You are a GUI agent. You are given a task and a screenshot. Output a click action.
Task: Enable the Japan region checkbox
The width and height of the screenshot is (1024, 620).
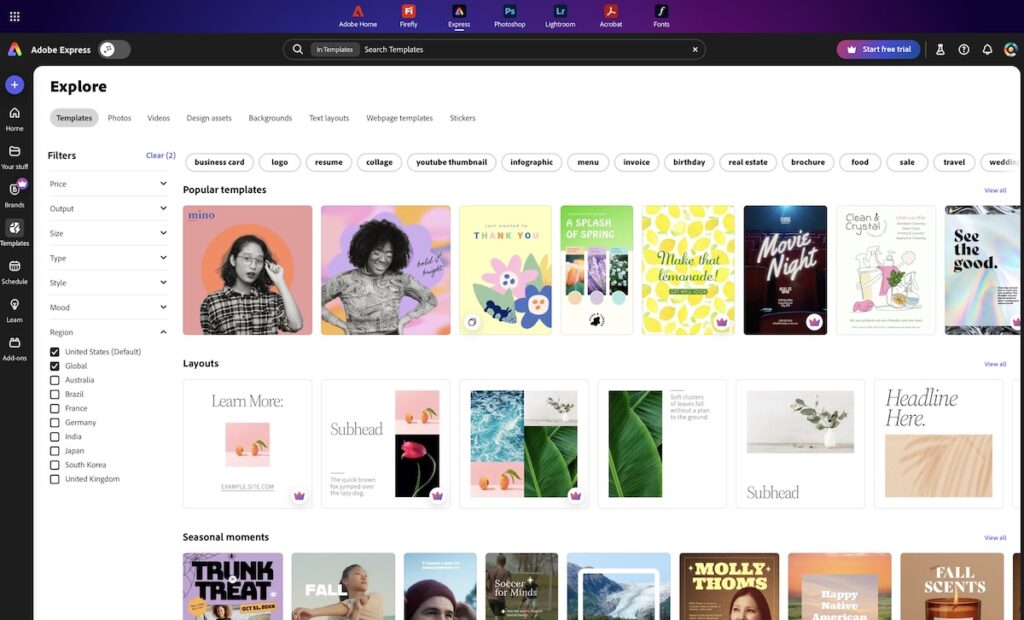click(x=54, y=450)
